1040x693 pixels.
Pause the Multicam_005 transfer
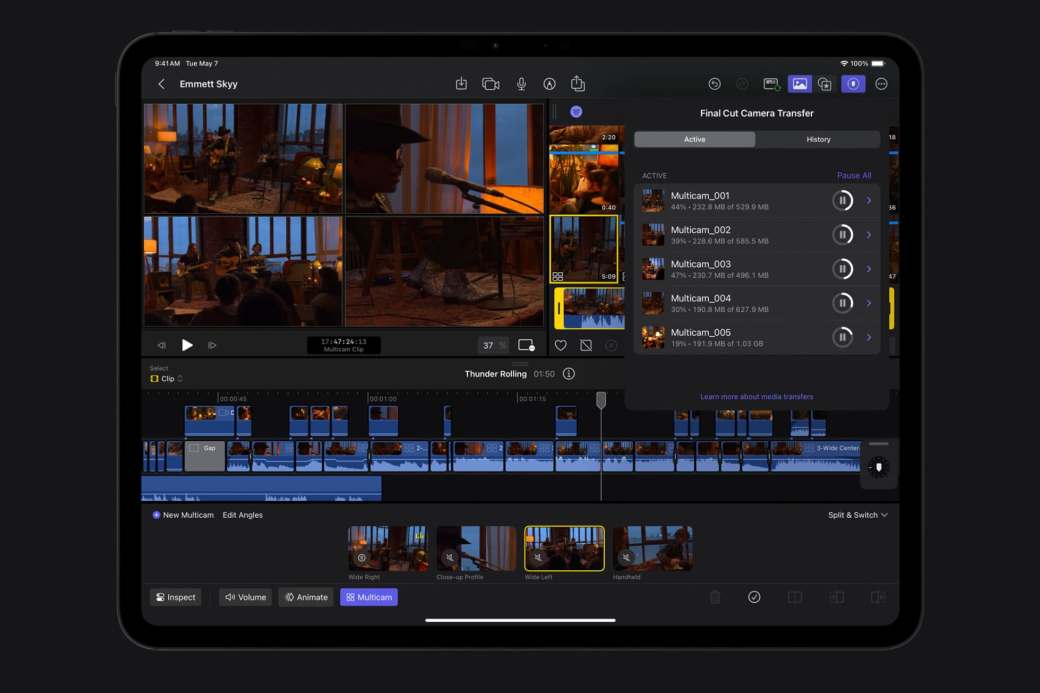(842, 337)
